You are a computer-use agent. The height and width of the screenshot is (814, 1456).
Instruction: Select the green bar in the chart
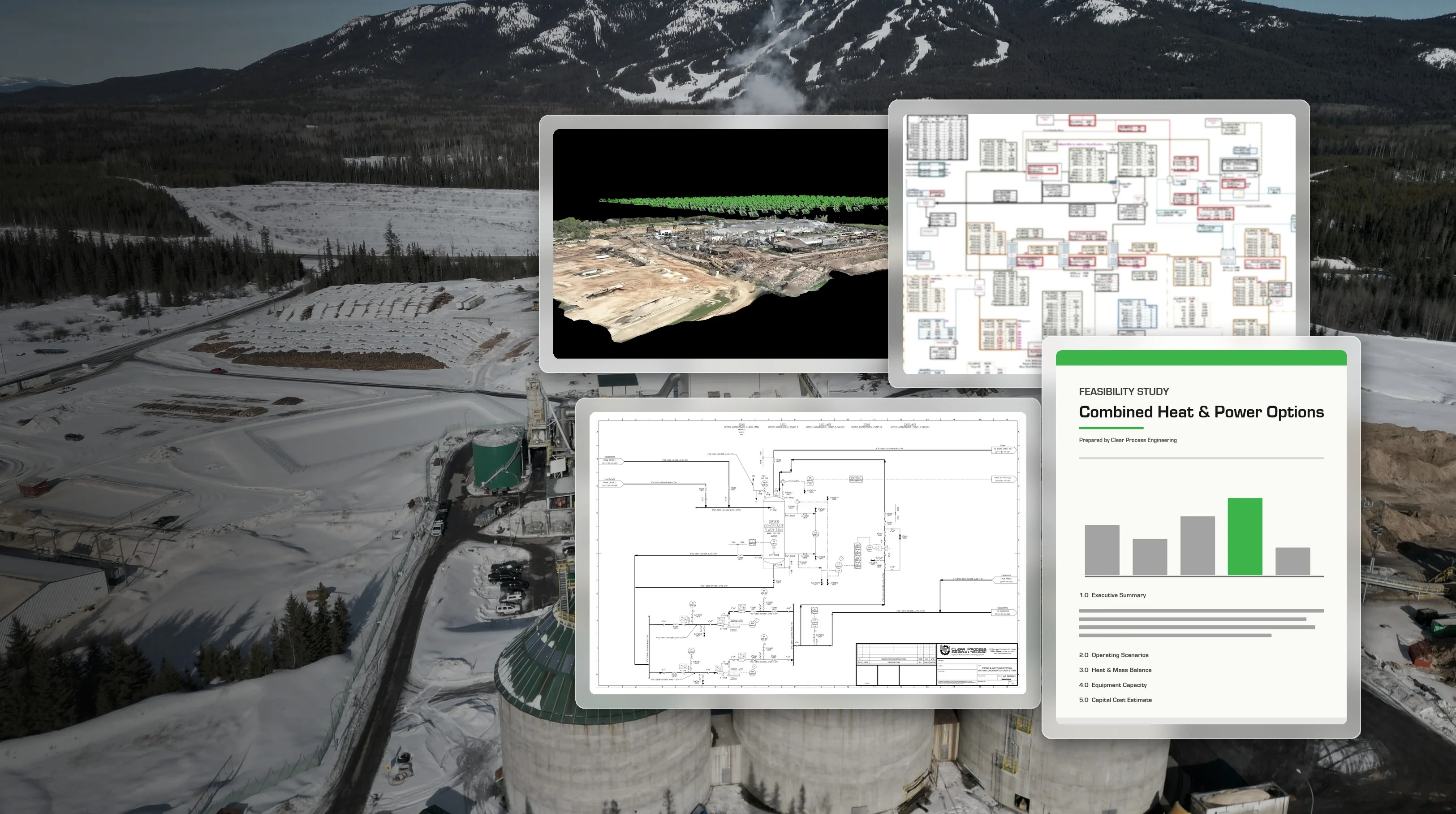coord(1245,537)
